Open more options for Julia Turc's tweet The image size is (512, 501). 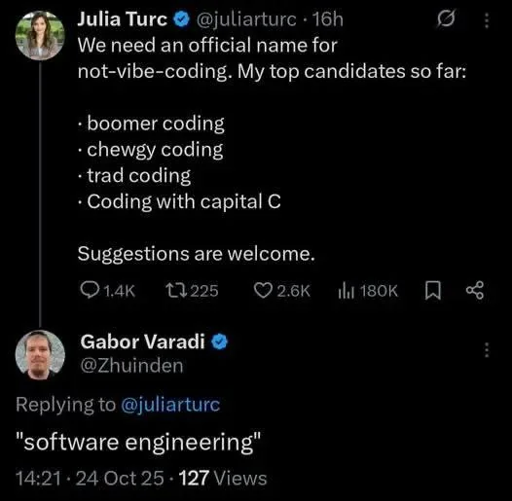pos(487,20)
